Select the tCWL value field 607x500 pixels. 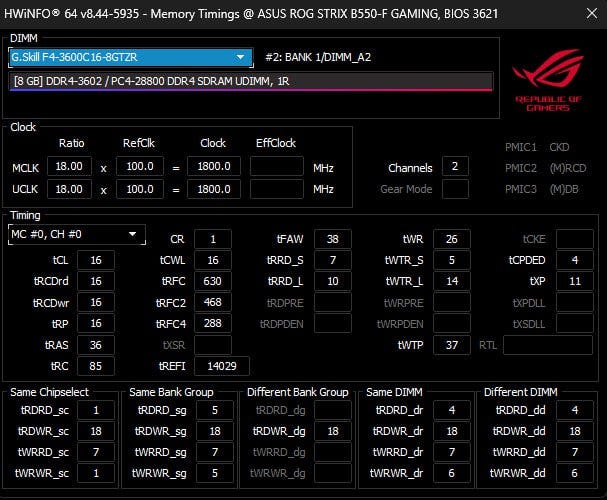click(213, 260)
